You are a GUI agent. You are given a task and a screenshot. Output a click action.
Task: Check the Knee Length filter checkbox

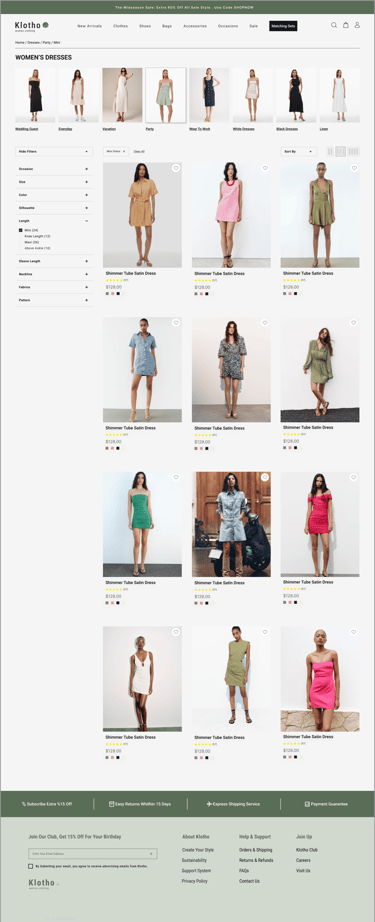pyautogui.click(x=21, y=236)
